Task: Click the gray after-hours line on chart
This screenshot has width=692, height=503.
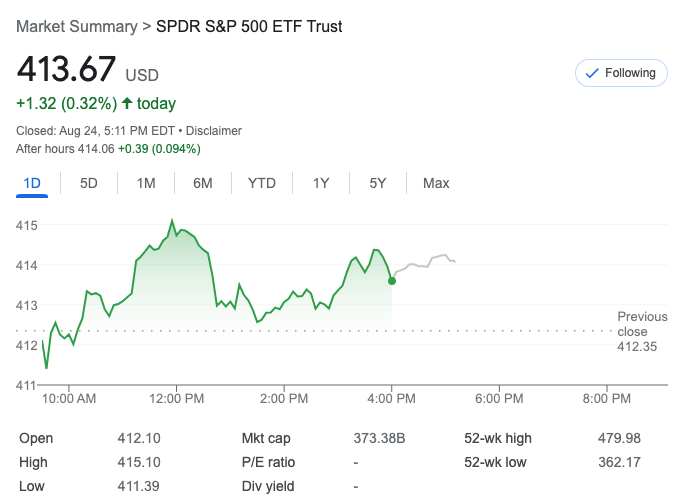Action: coord(425,262)
